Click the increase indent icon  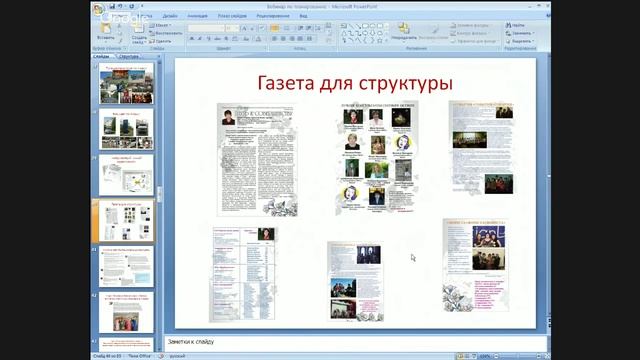(x=309, y=28)
